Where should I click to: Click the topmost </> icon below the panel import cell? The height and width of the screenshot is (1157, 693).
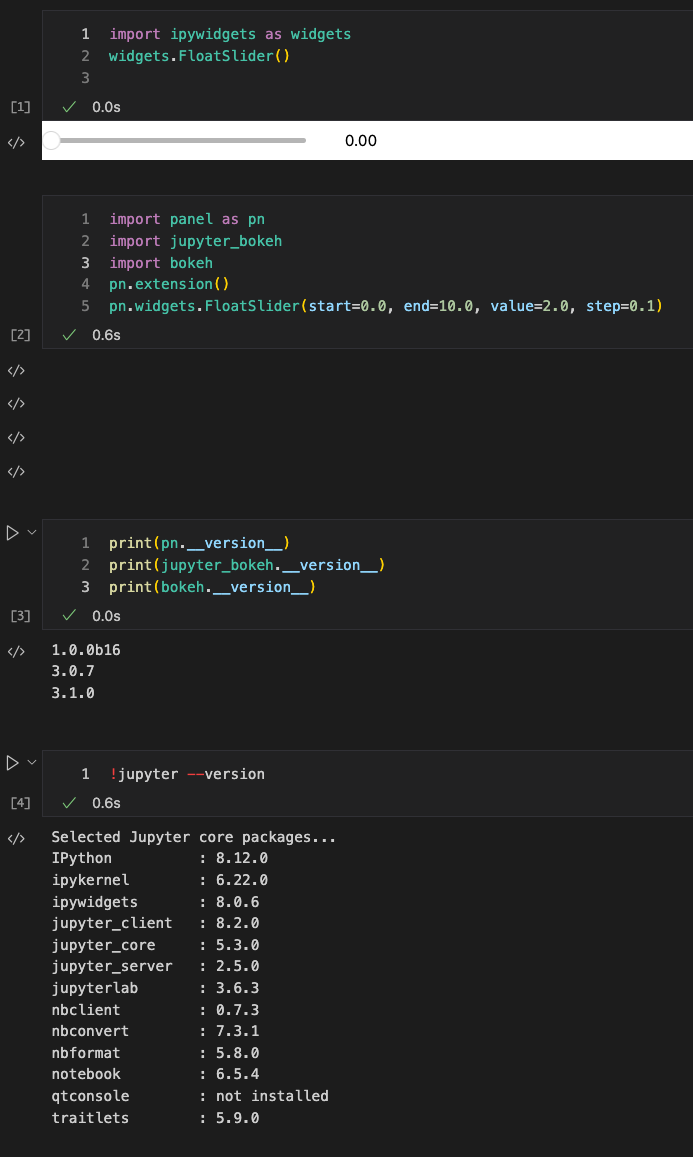(18, 370)
